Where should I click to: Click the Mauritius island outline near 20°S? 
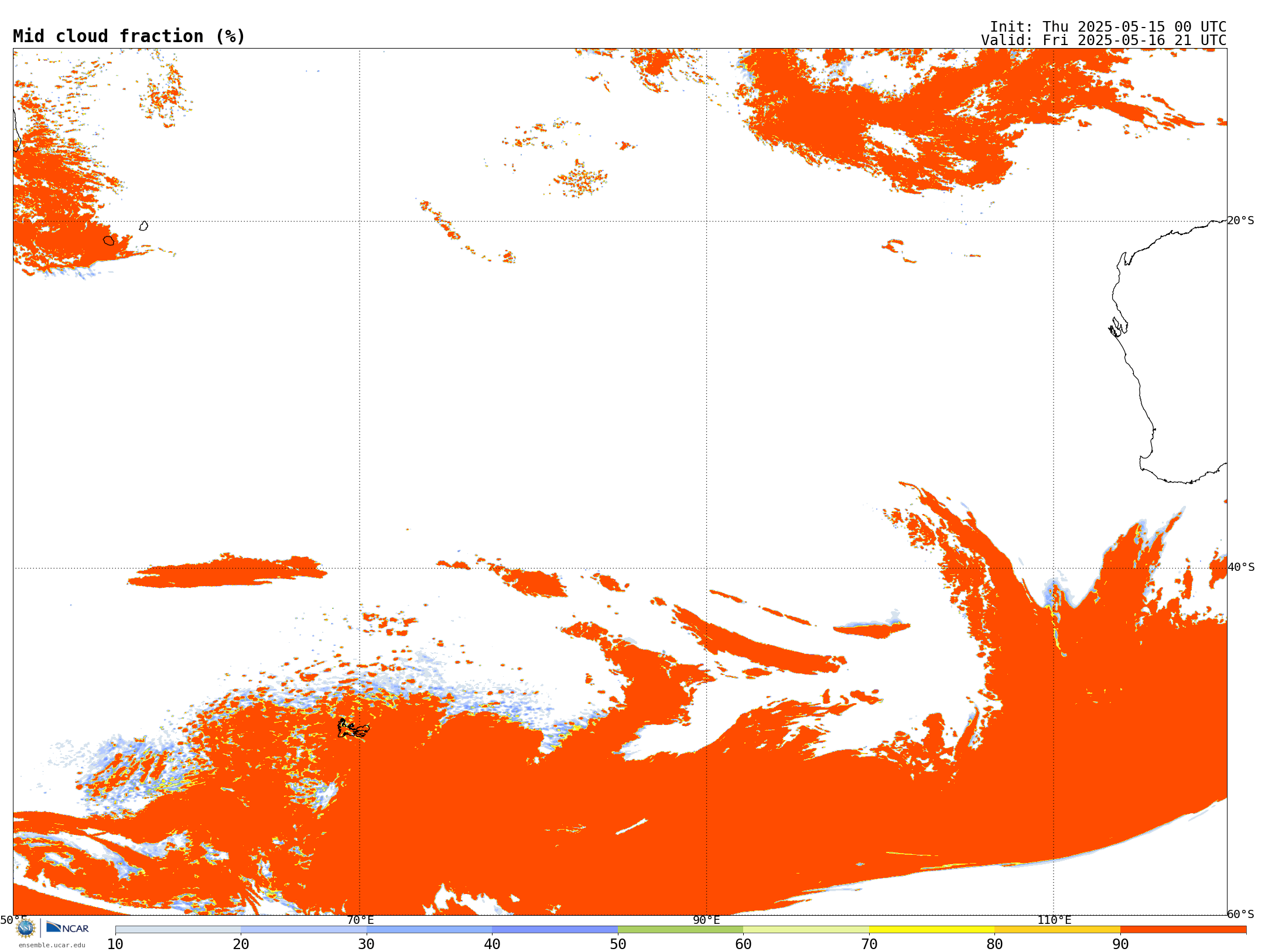pos(143,226)
